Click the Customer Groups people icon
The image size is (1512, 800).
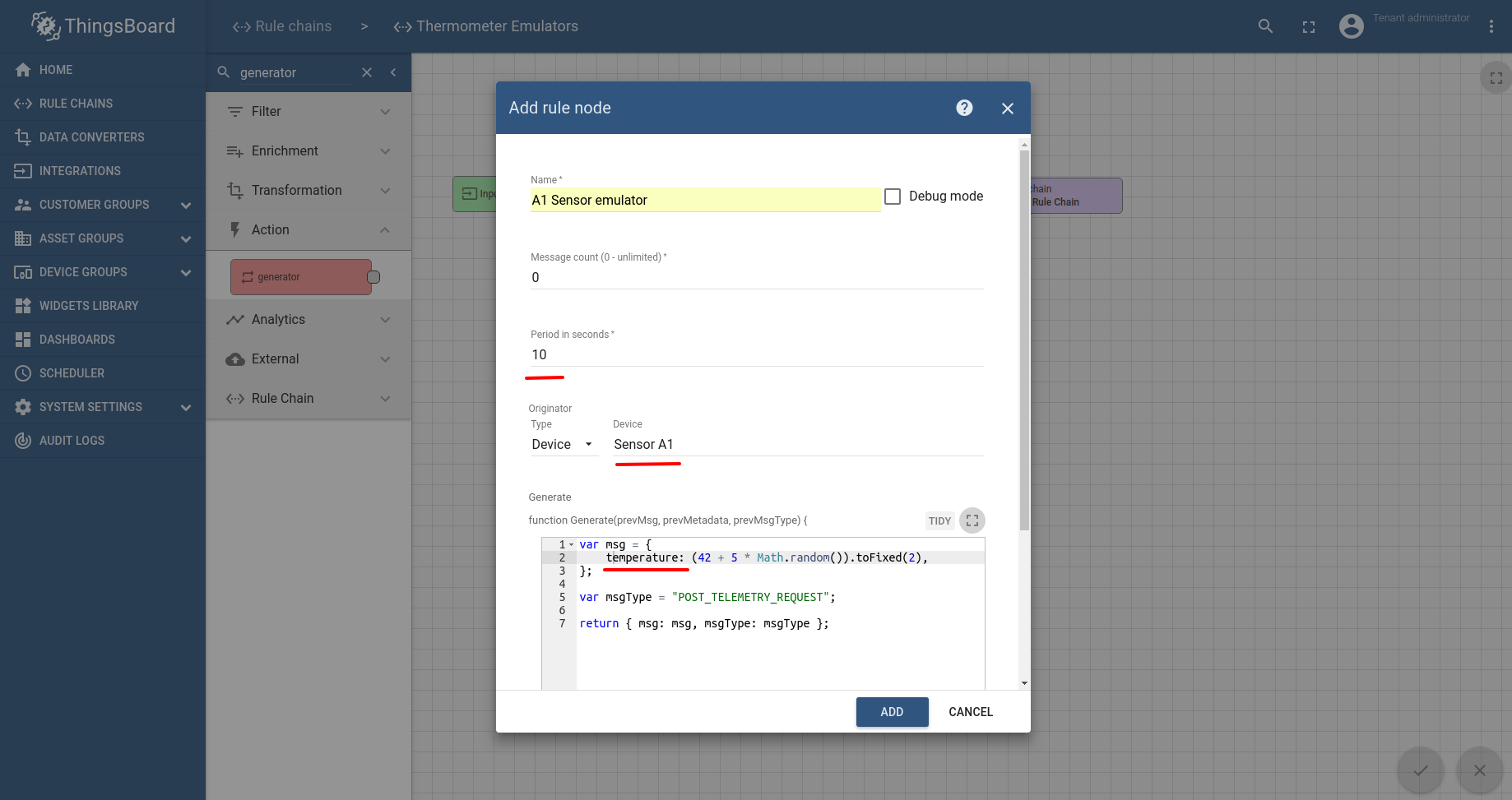23,205
